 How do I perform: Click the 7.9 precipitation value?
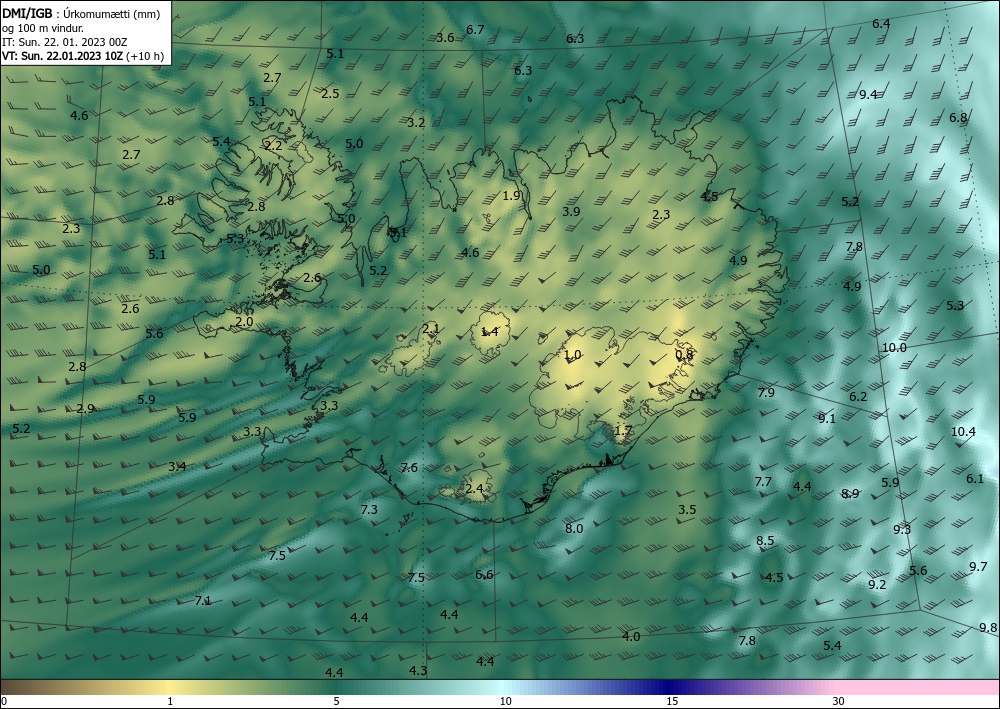pos(766,392)
